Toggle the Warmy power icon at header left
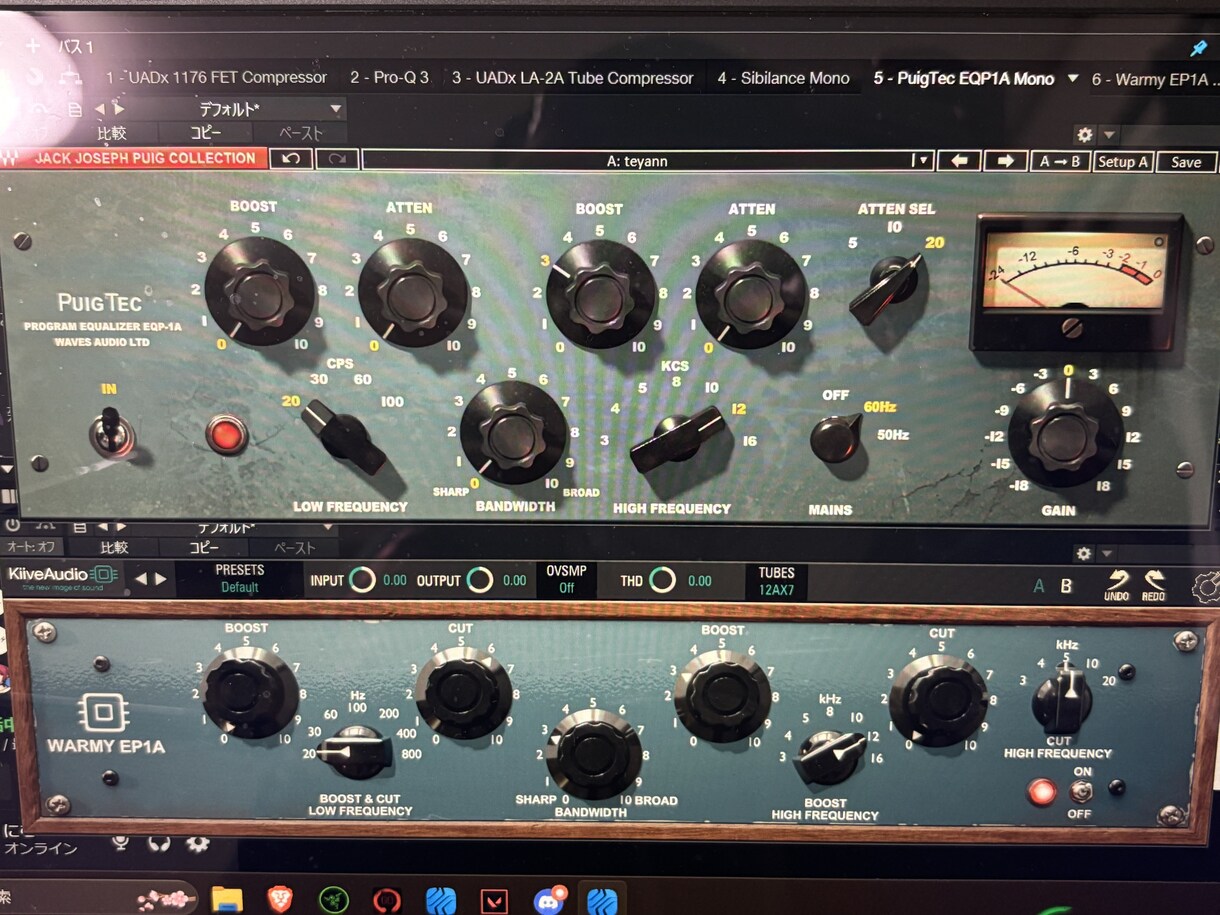The width and height of the screenshot is (1220, 915). 12,525
